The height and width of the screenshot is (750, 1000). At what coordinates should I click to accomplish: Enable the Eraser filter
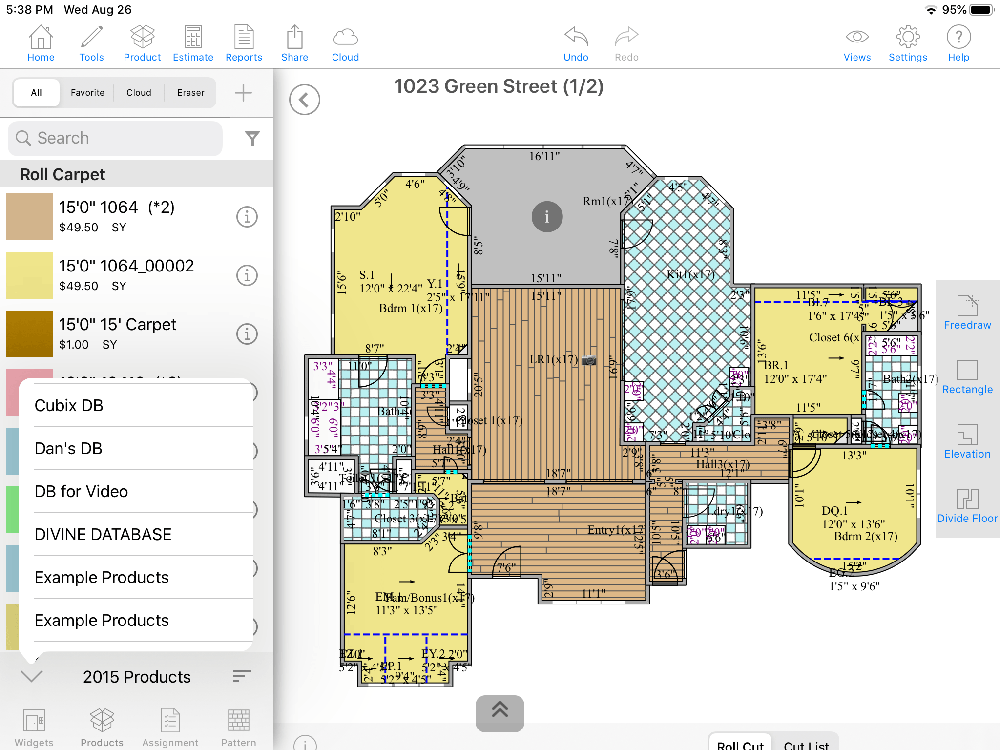[190, 92]
